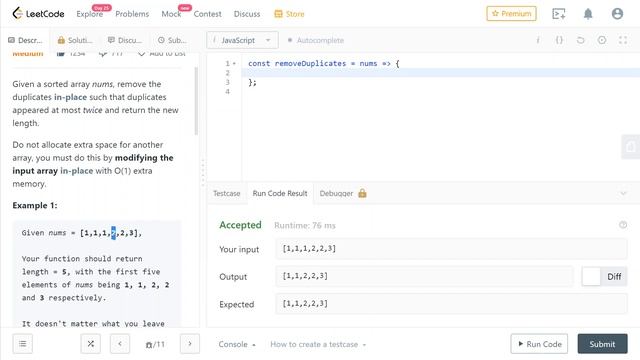This screenshot has width=640, height=360.
Task: Switch to the Testcase tab
Action: coord(227,193)
